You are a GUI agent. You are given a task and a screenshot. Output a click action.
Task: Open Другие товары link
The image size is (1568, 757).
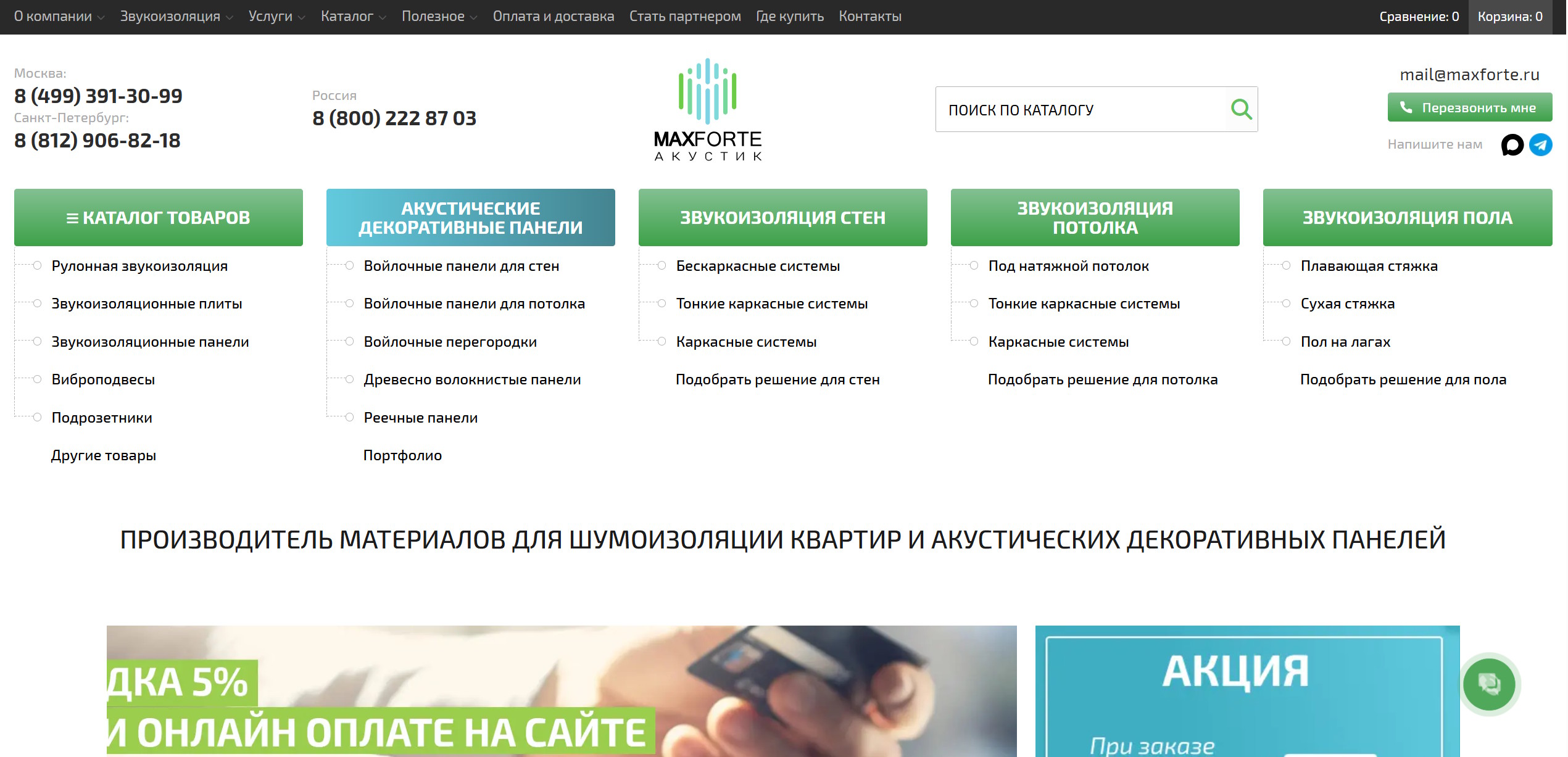pyautogui.click(x=104, y=455)
